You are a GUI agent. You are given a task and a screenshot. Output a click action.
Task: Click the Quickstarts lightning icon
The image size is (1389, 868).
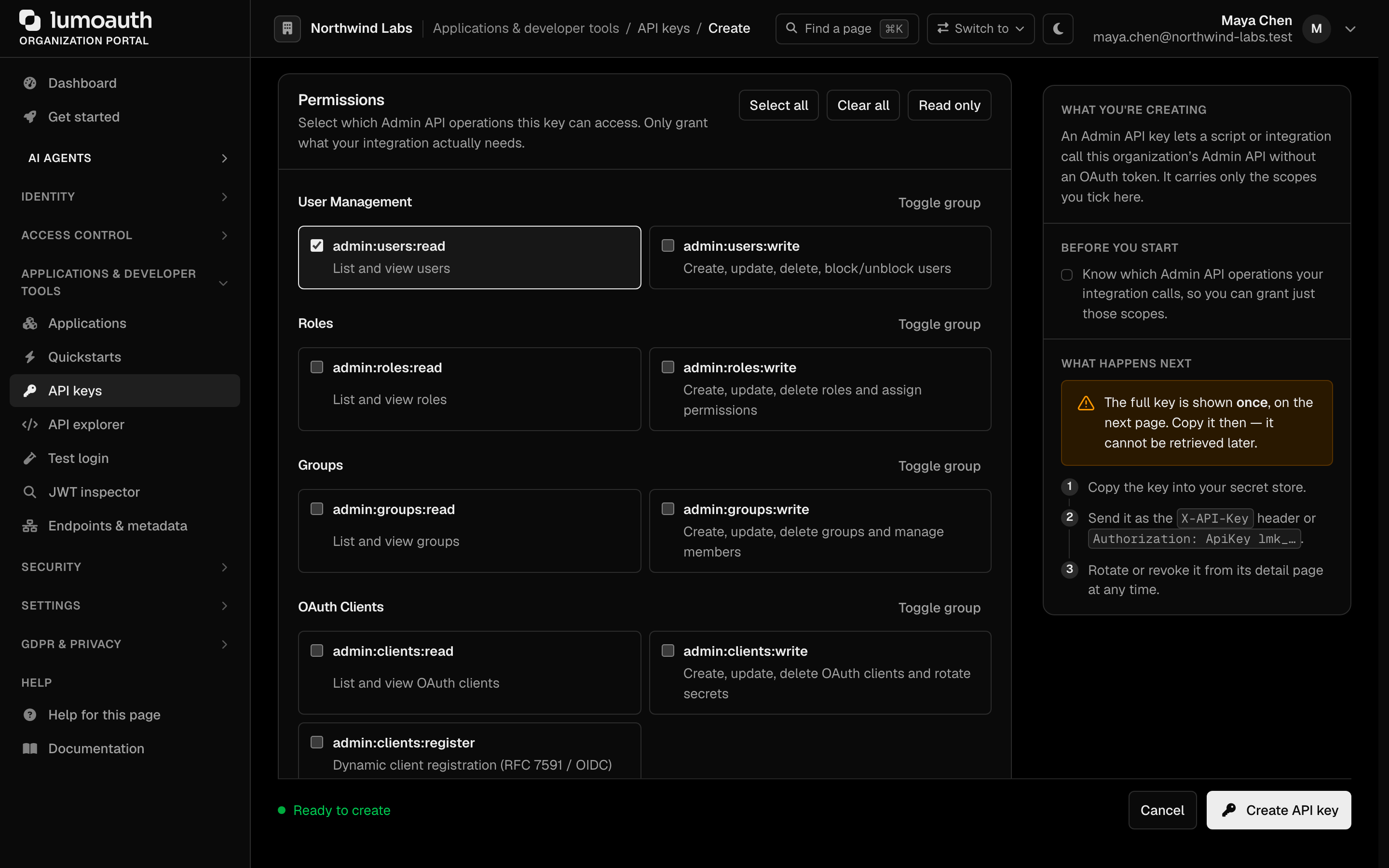[30, 357]
